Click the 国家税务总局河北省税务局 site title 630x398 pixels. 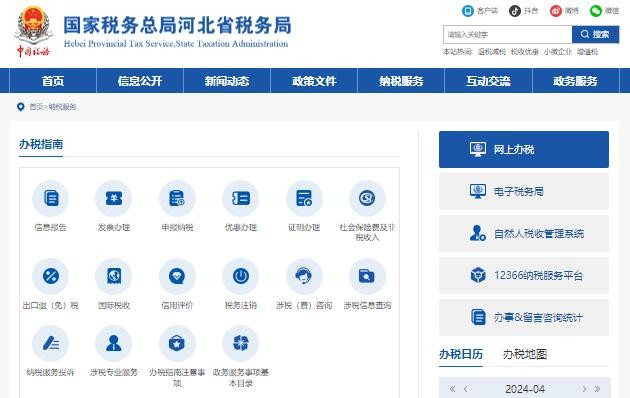(x=177, y=25)
